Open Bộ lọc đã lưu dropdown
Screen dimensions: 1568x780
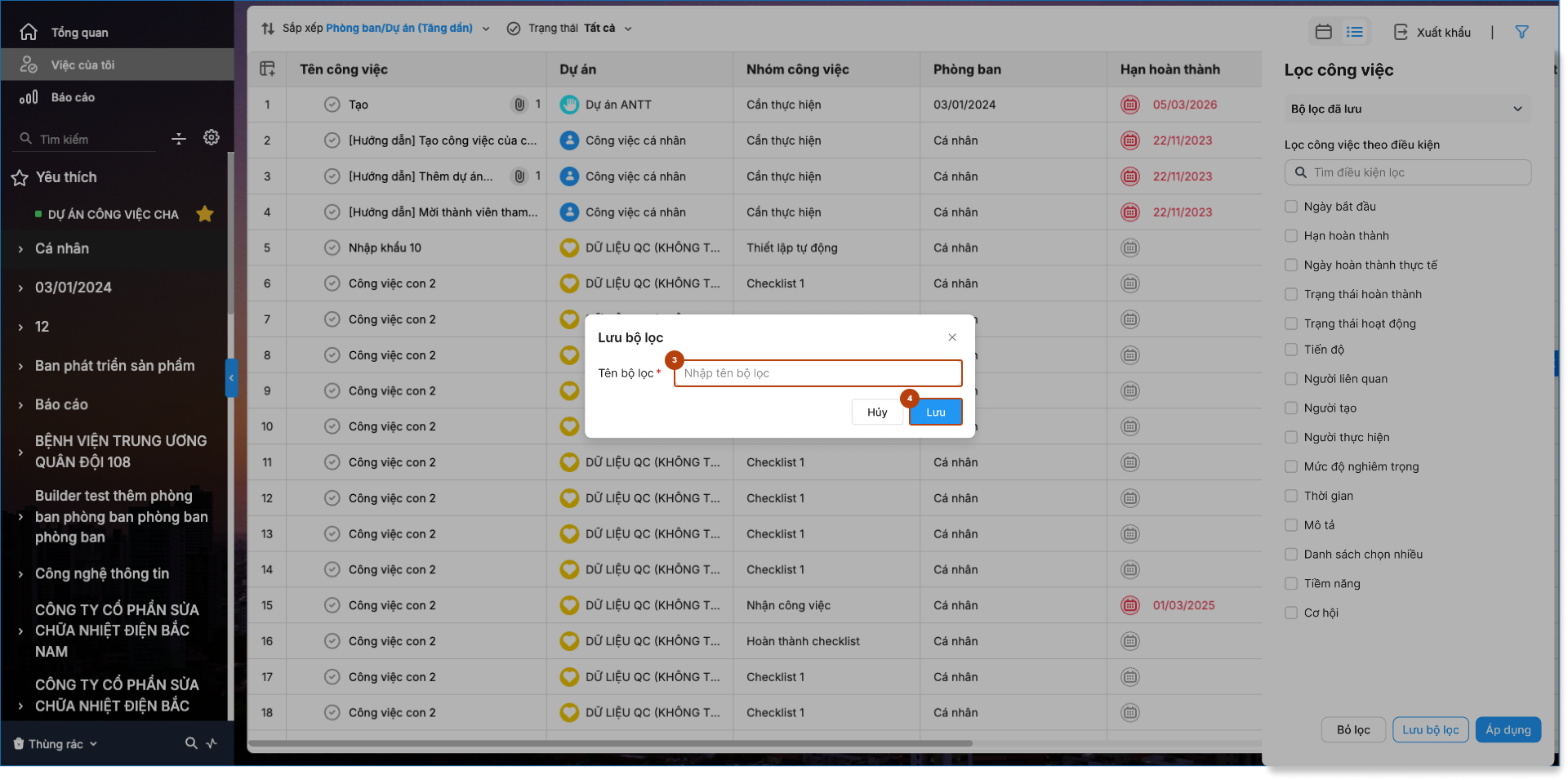(x=1407, y=109)
